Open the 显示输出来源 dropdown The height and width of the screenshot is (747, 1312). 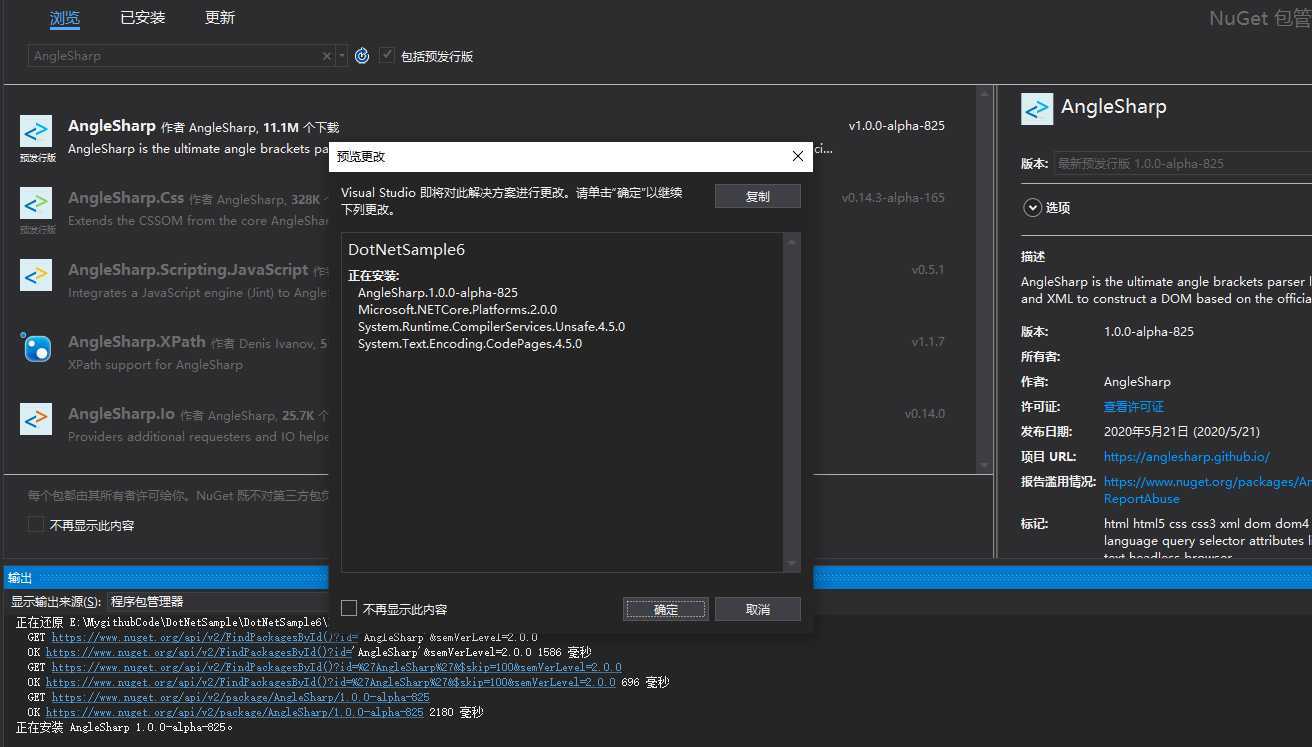tap(217, 601)
